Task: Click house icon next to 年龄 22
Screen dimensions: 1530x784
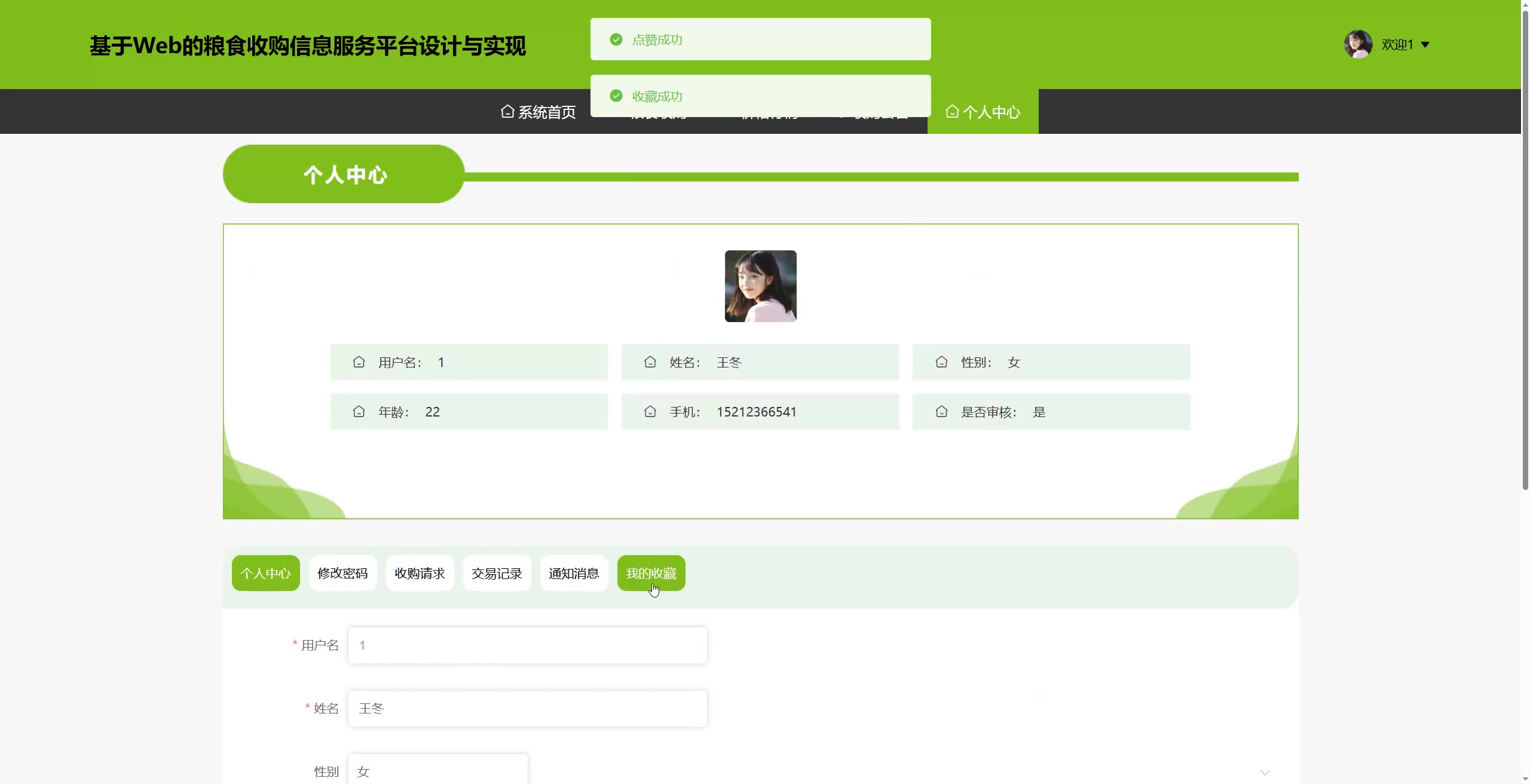Action: click(x=359, y=412)
